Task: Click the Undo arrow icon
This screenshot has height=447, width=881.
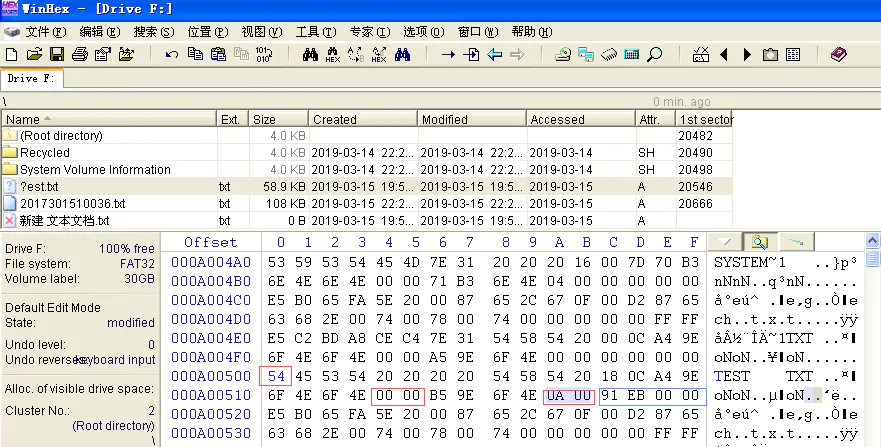Action: [172, 54]
